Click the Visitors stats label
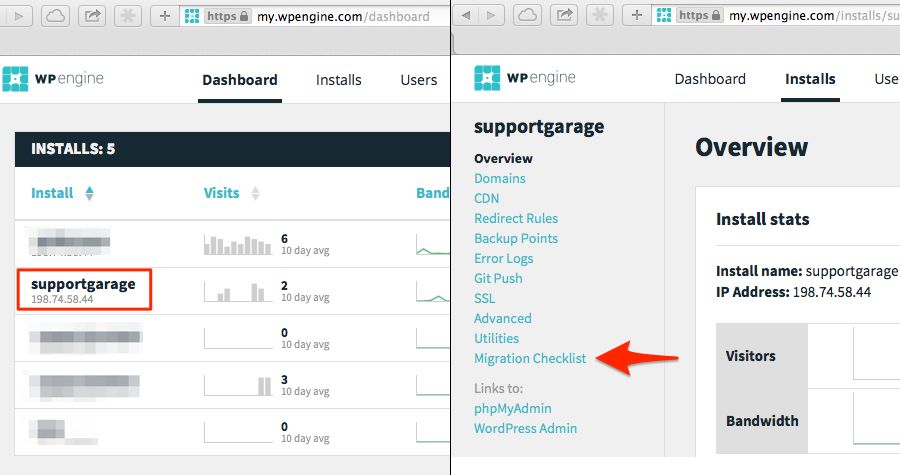Image resolution: width=900 pixels, height=475 pixels. pyautogui.click(x=750, y=356)
